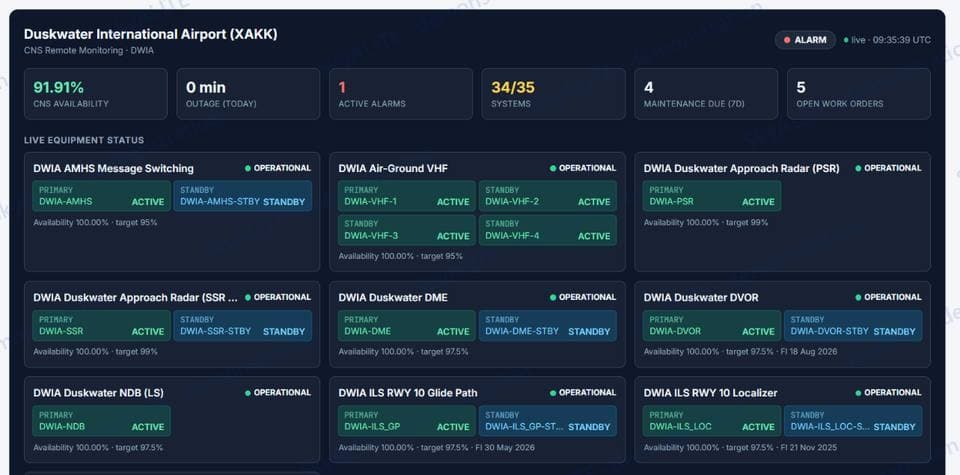Screen dimensions: 960x475
Task: Open DWIA ILS RWY 10 Localizer title
Action: click(710, 394)
